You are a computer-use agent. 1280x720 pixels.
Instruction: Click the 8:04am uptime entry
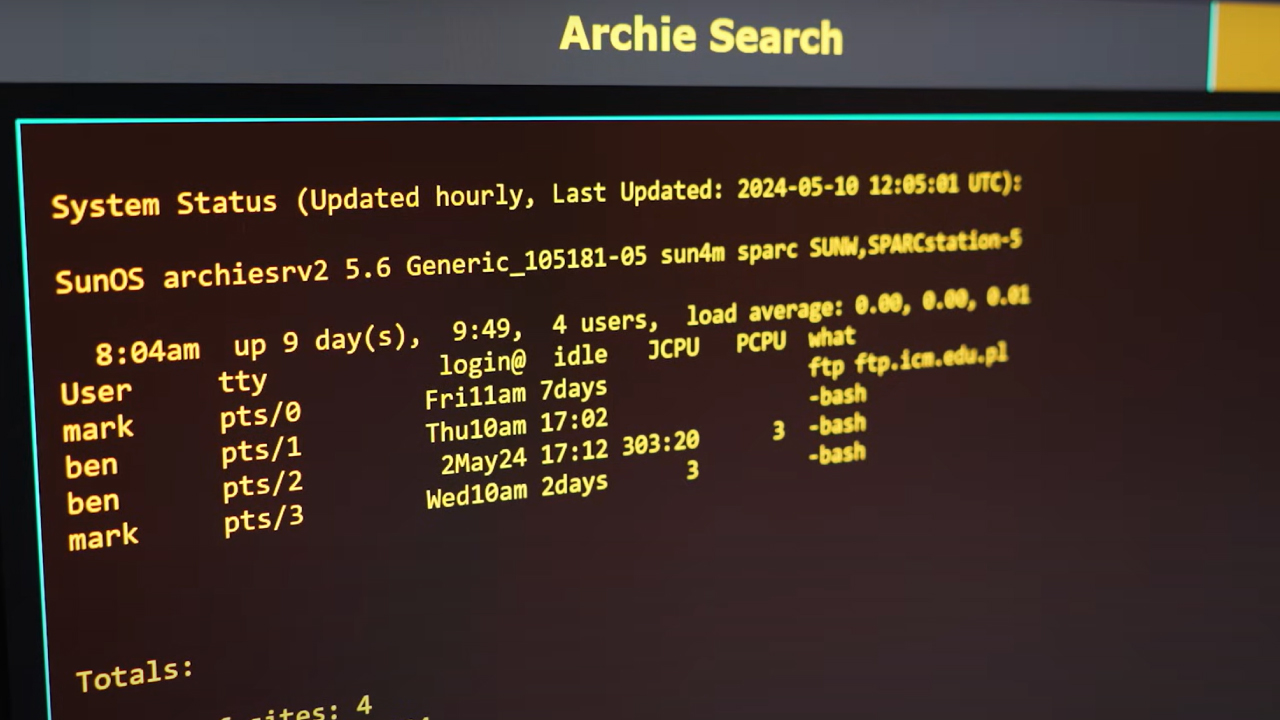coord(147,352)
